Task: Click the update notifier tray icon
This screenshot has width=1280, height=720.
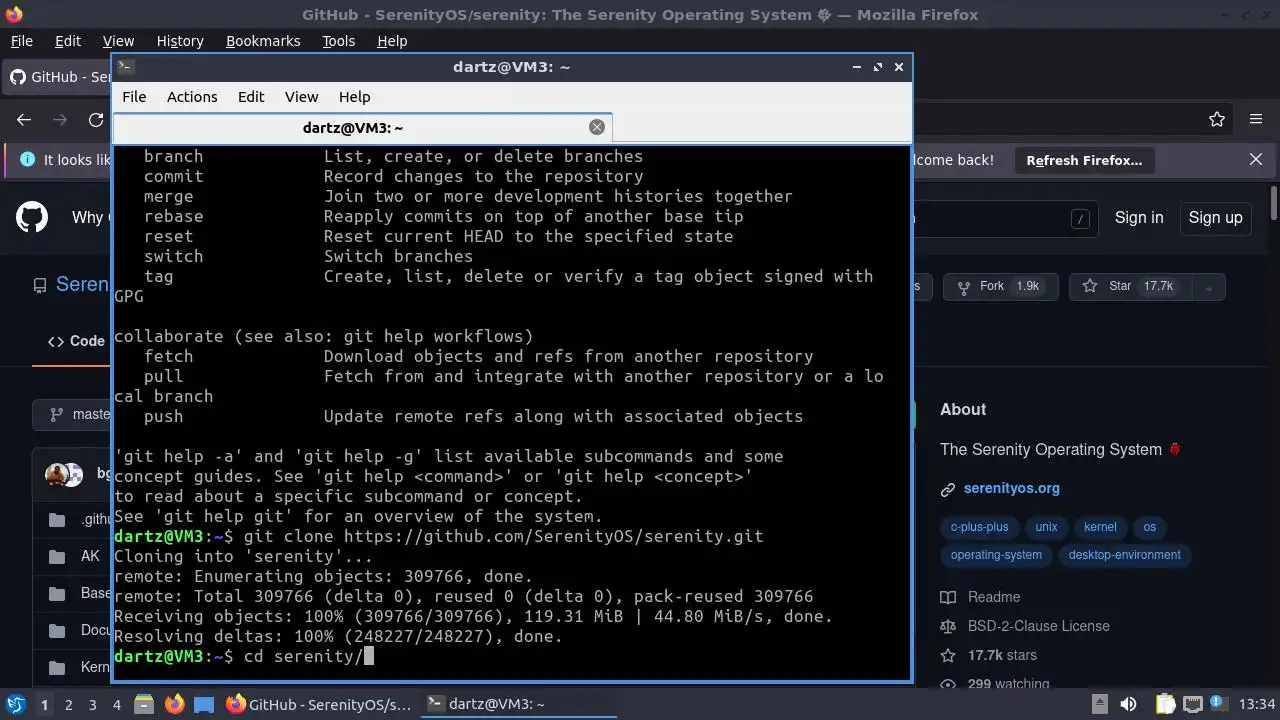Action: tap(1218, 705)
